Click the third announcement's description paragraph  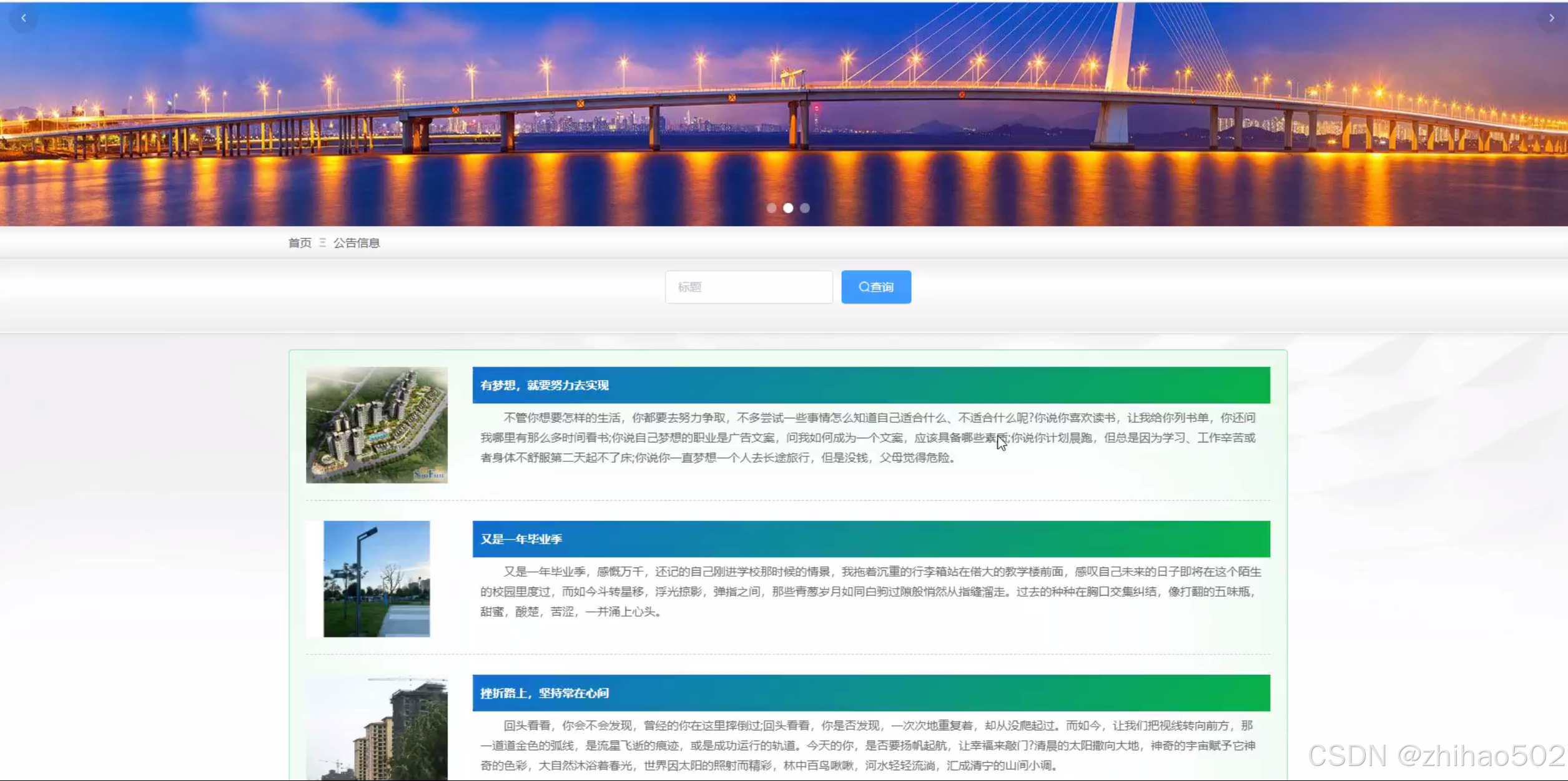tap(868, 745)
